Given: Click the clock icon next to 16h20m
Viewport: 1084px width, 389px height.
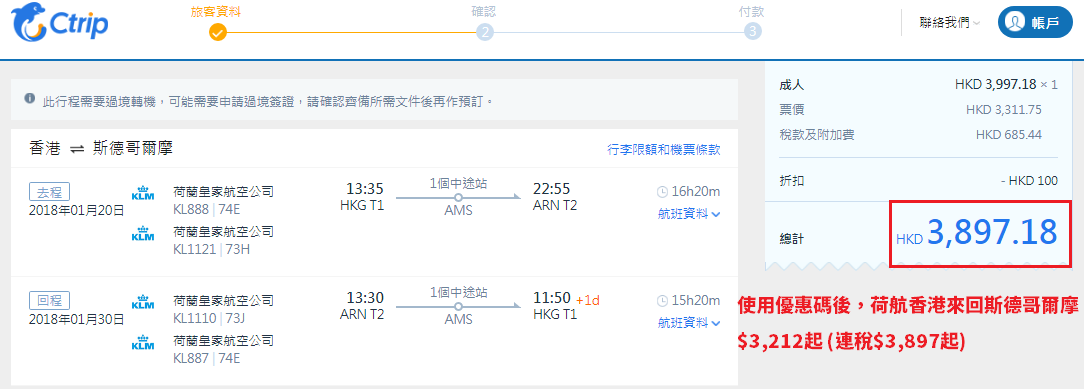Looking at the screenshot, I should [662, 191].
